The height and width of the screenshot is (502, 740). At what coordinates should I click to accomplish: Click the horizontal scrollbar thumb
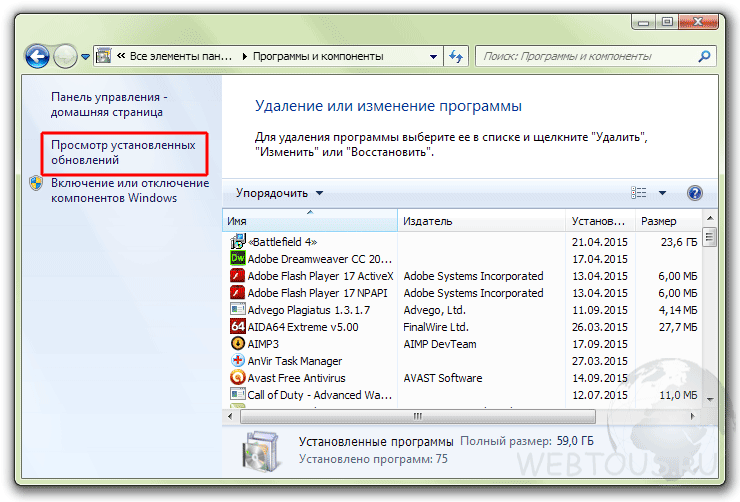point(418,417)
